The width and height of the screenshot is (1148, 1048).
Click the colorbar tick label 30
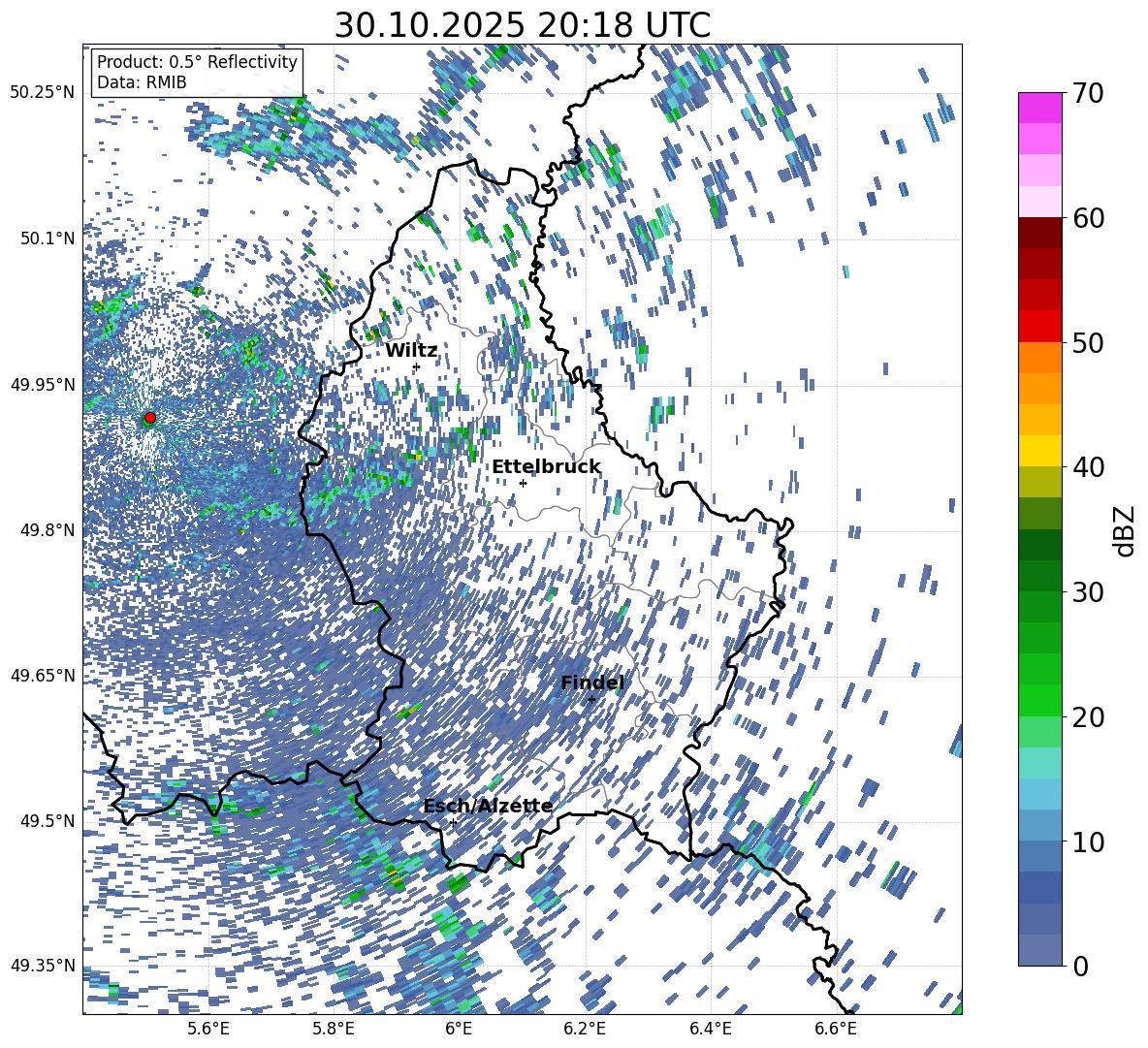1088,592
